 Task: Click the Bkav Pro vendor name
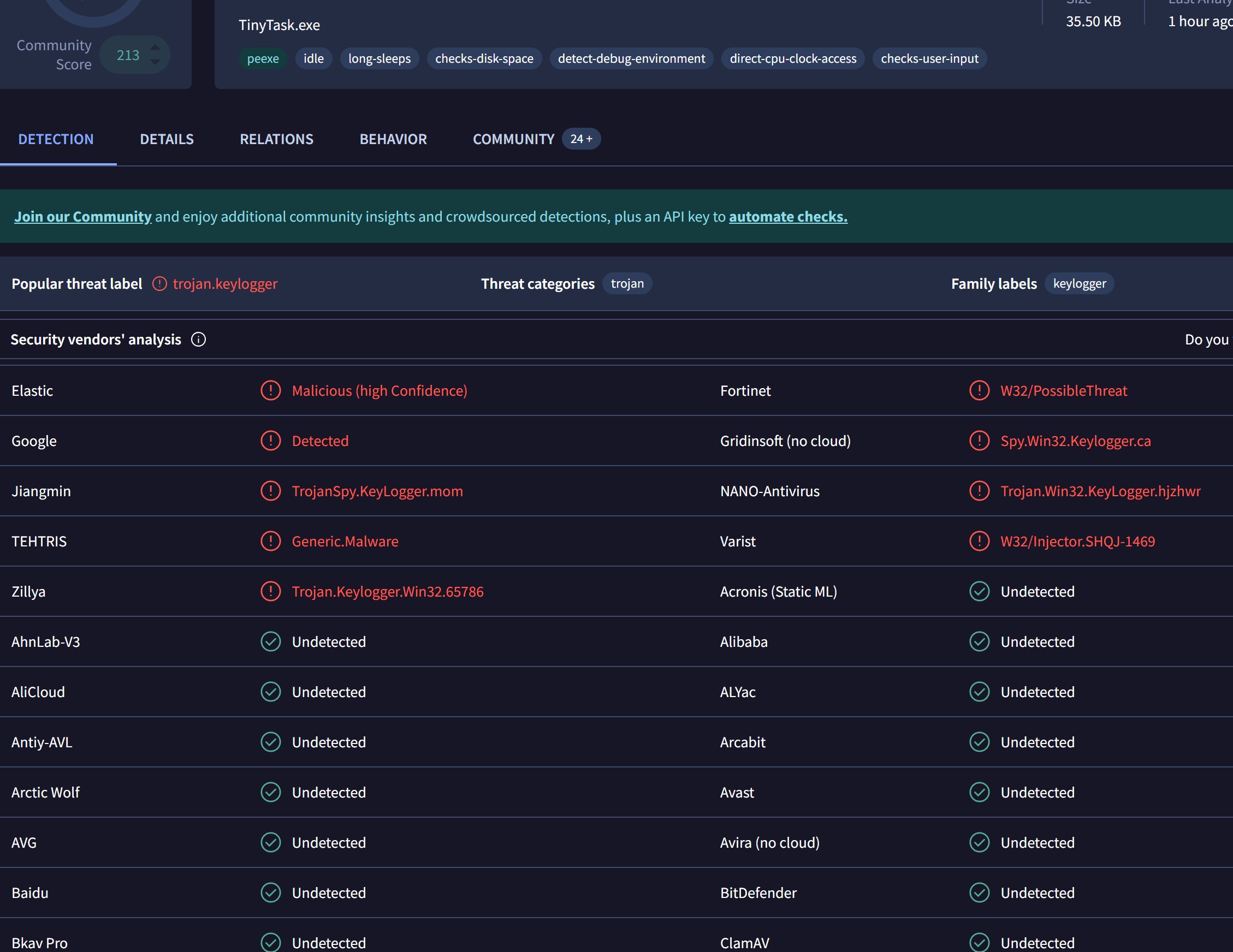coord(39,943)
